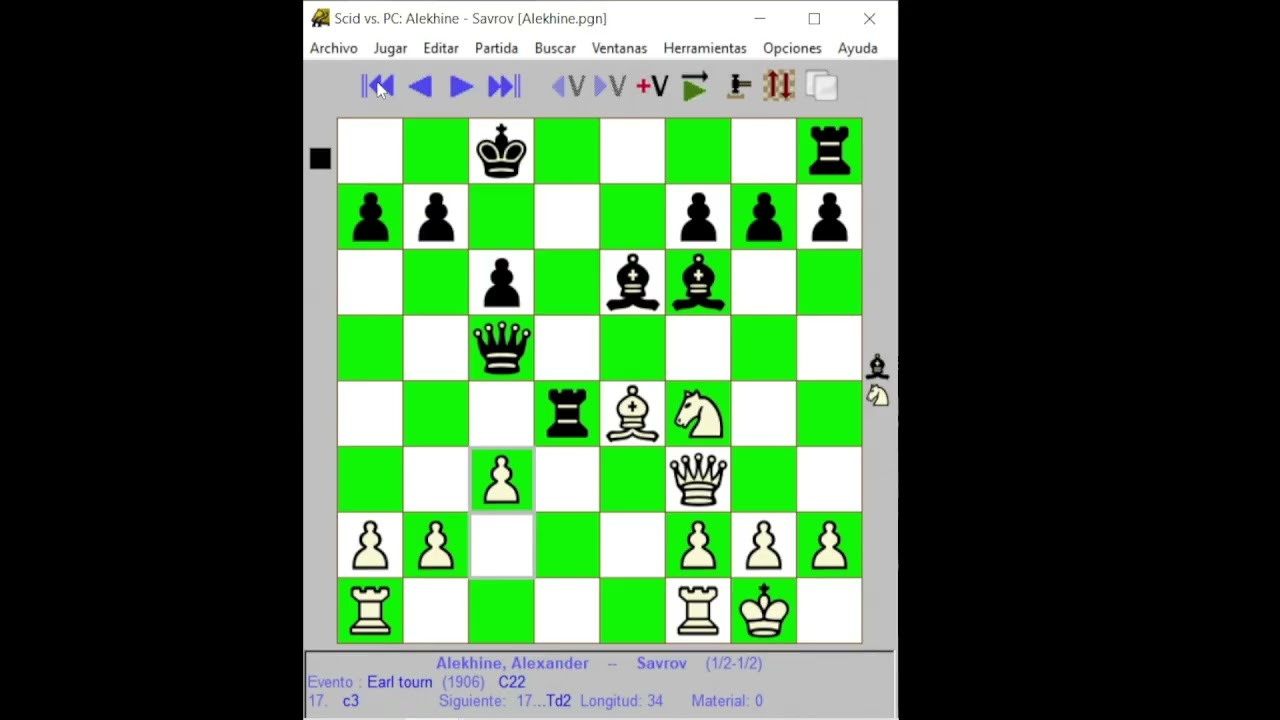This screenshot has height=720, width=1280.
Task: Select the black bishop on f6
Action: click(698, 282)
